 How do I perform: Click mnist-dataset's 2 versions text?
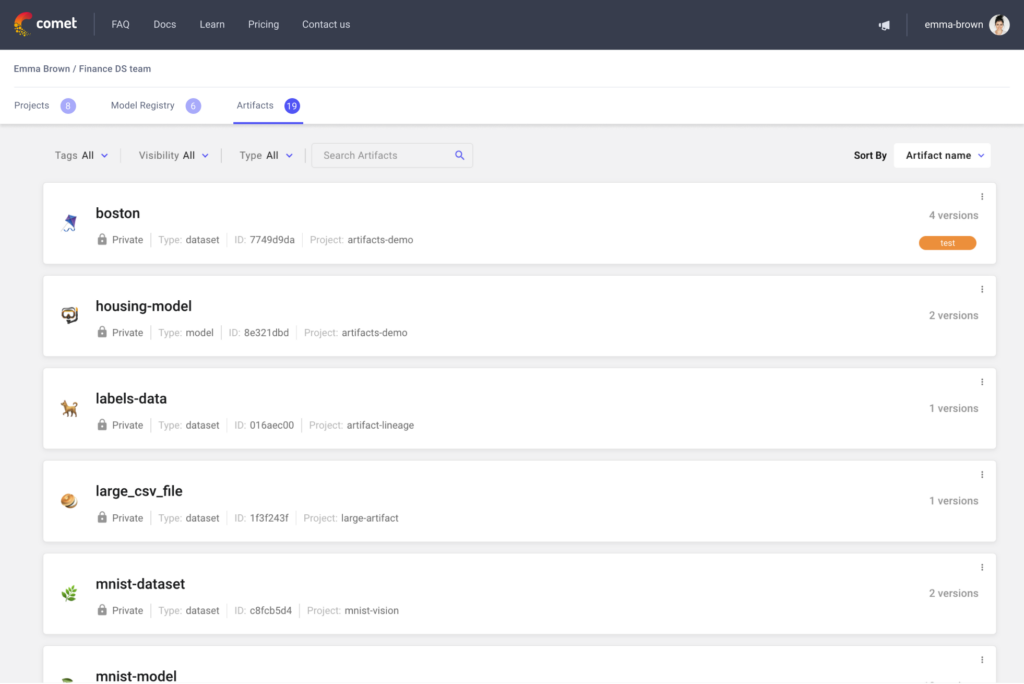953,593
